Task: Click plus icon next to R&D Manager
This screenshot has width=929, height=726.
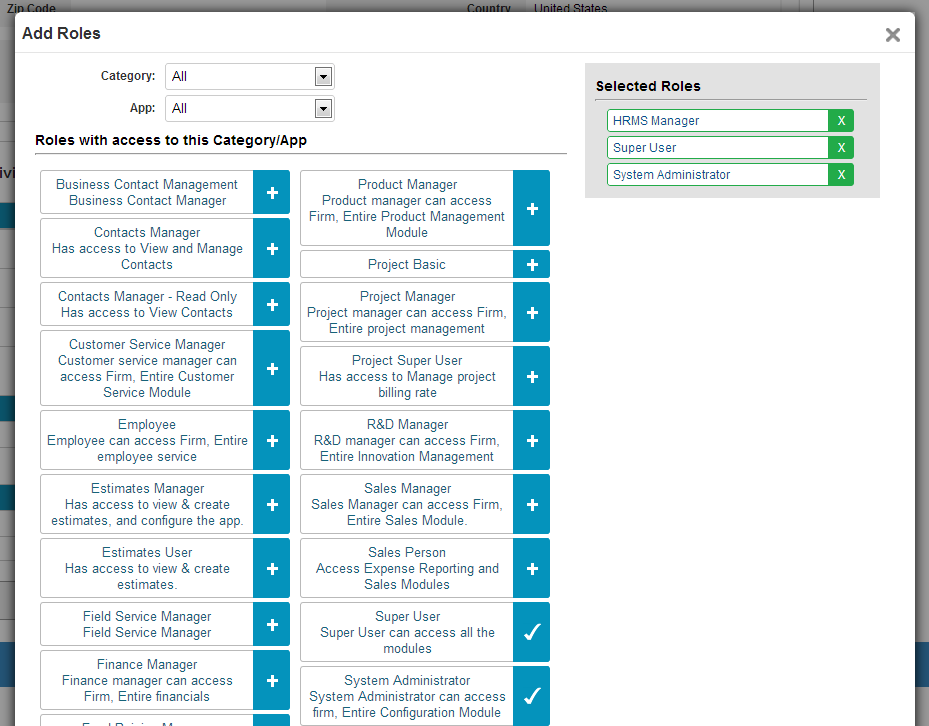Action: [531, 440]
